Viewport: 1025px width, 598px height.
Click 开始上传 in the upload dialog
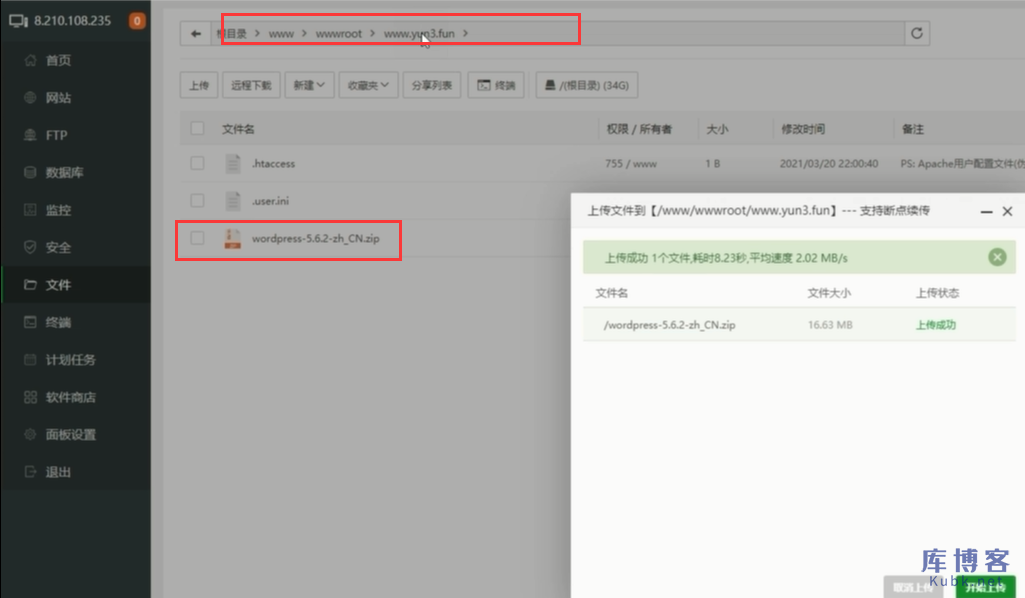point(985,587)
